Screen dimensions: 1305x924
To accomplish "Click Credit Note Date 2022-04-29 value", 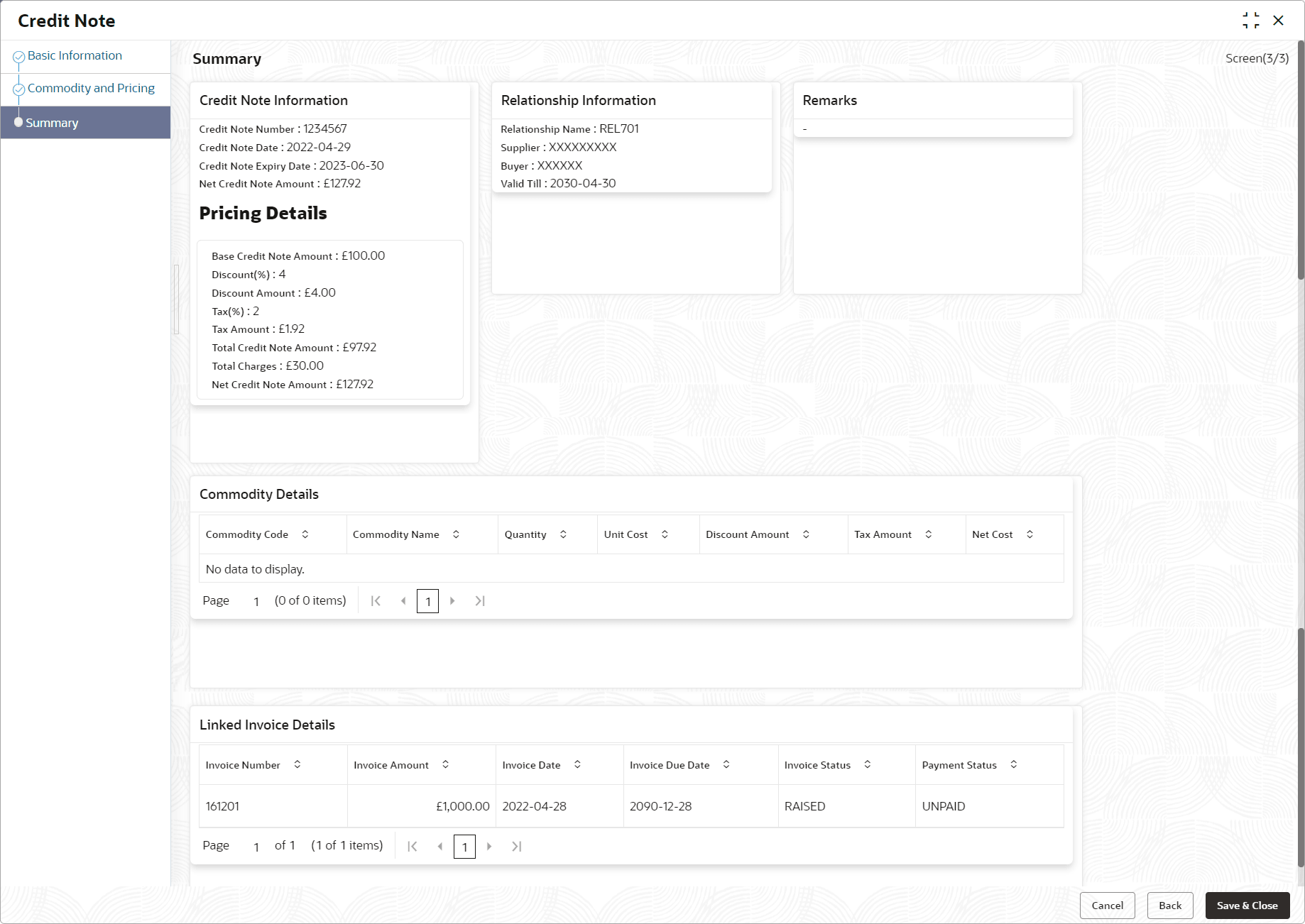I will click(x=319, y=147).
